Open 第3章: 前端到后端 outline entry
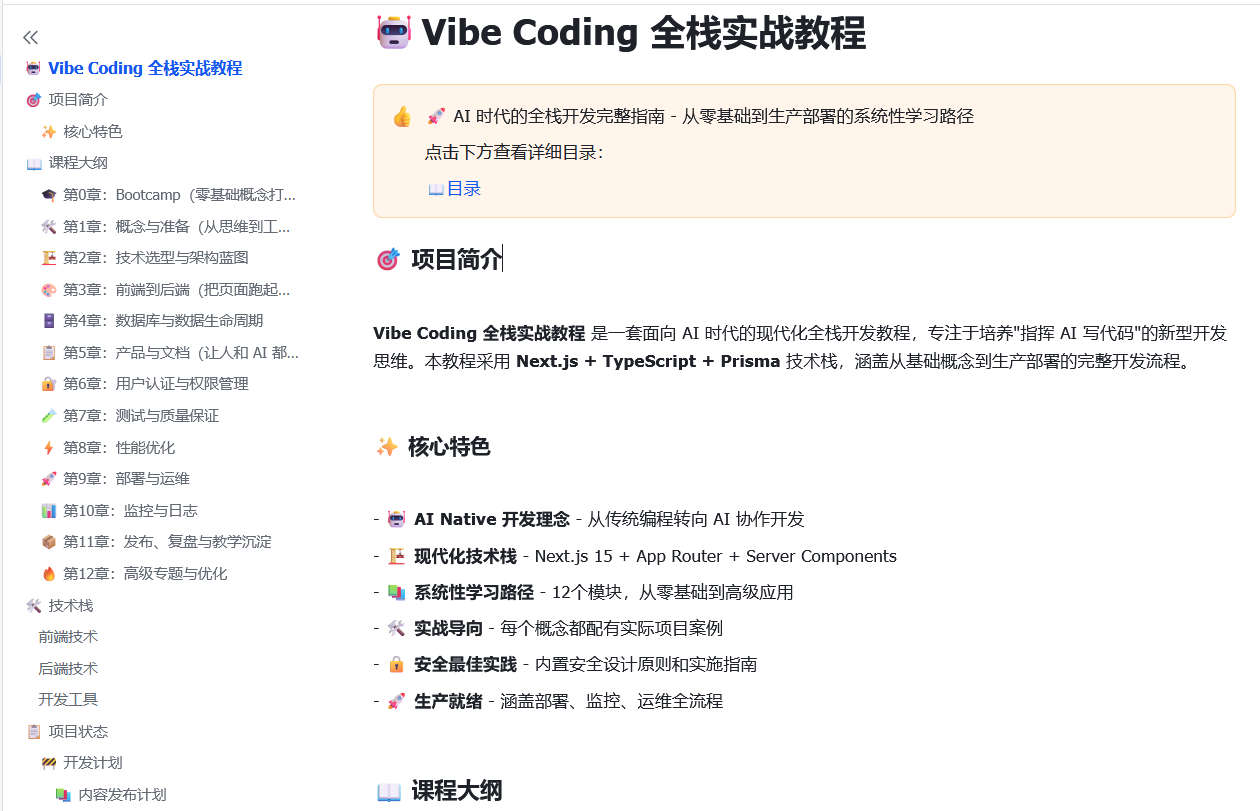 177,290
